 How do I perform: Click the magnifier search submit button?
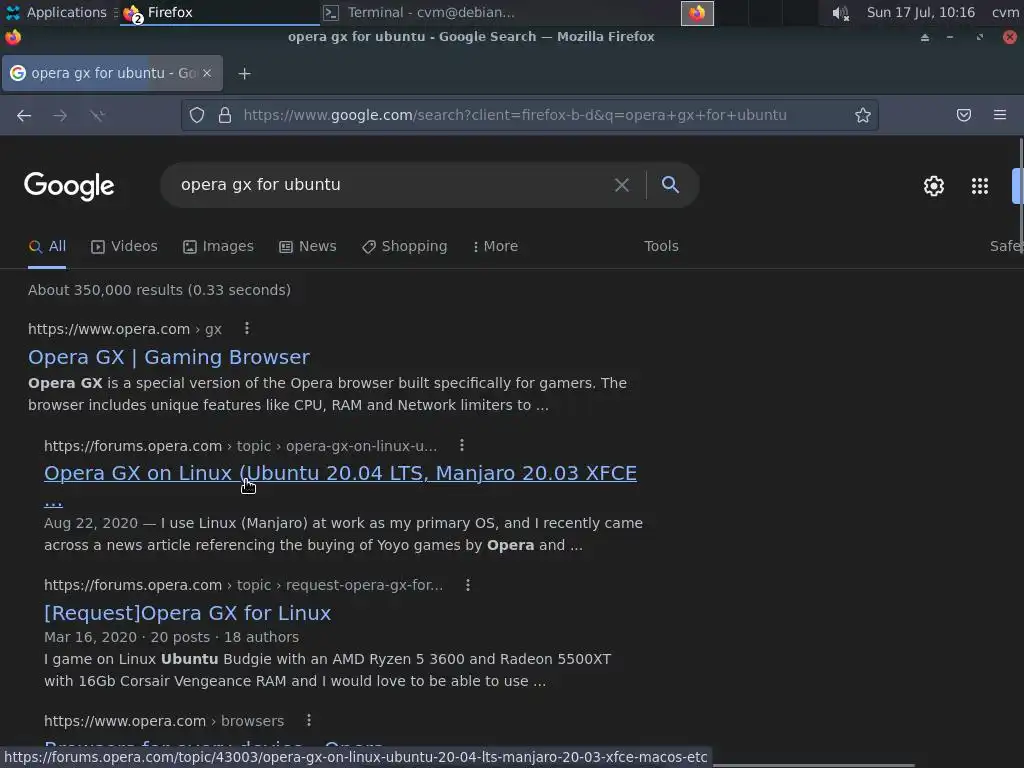(670, 185)
